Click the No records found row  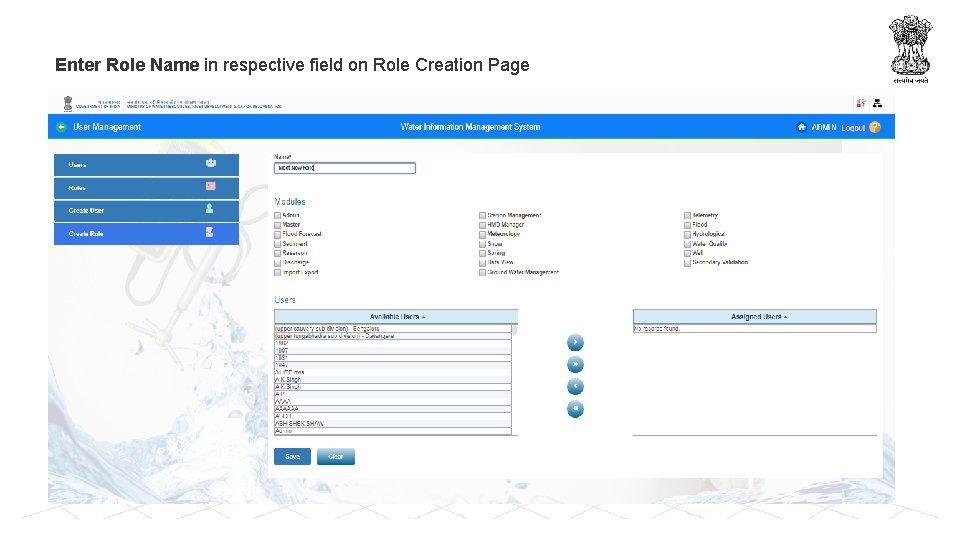pyautogui.click(x=755, y=329)
